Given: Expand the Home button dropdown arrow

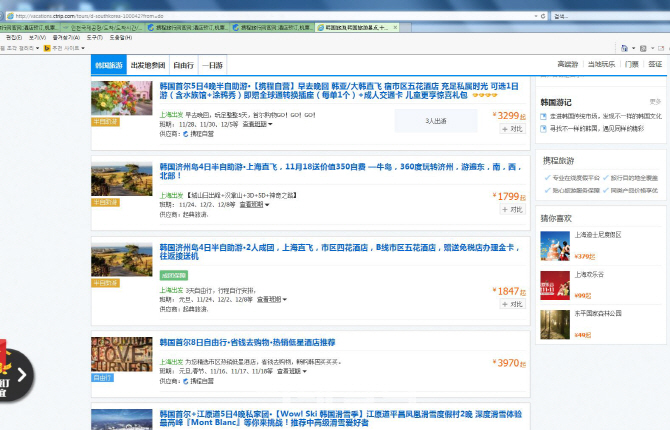Looking at the screenshot, I should (x=633, y=48).
